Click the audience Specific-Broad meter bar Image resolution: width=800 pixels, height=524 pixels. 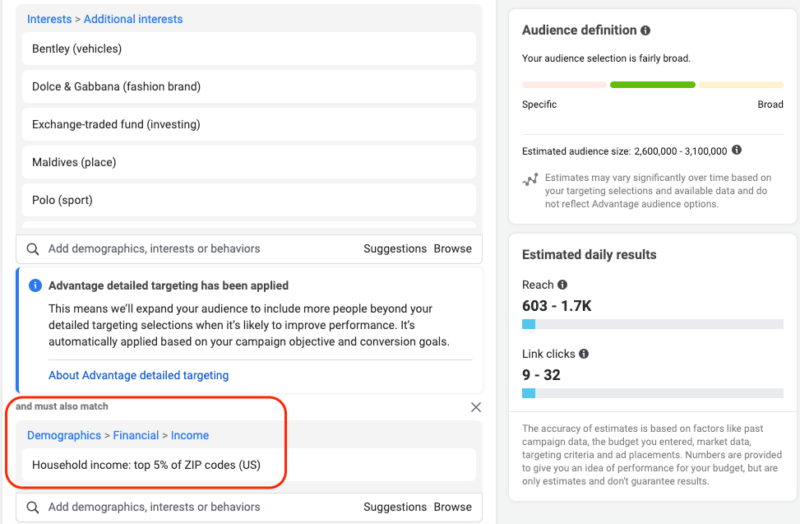[x=652, y=85]
